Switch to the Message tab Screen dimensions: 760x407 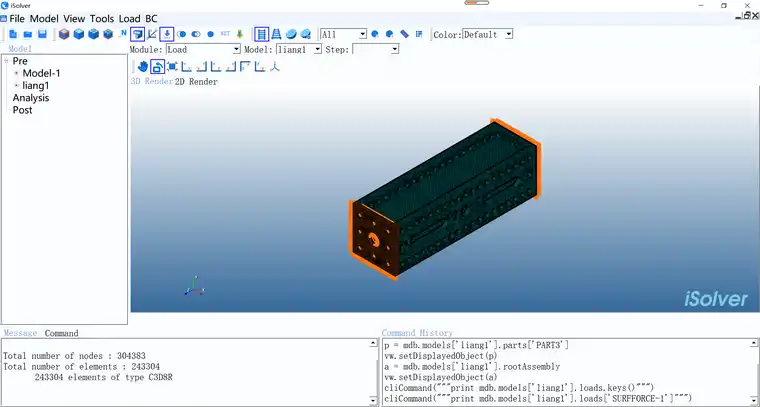tap(20, 333)
